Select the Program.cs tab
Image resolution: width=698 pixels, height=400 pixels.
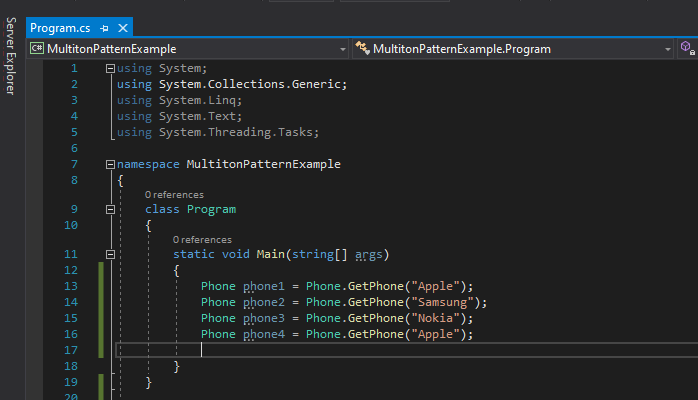pyautogui.click(x=60, y=28)
